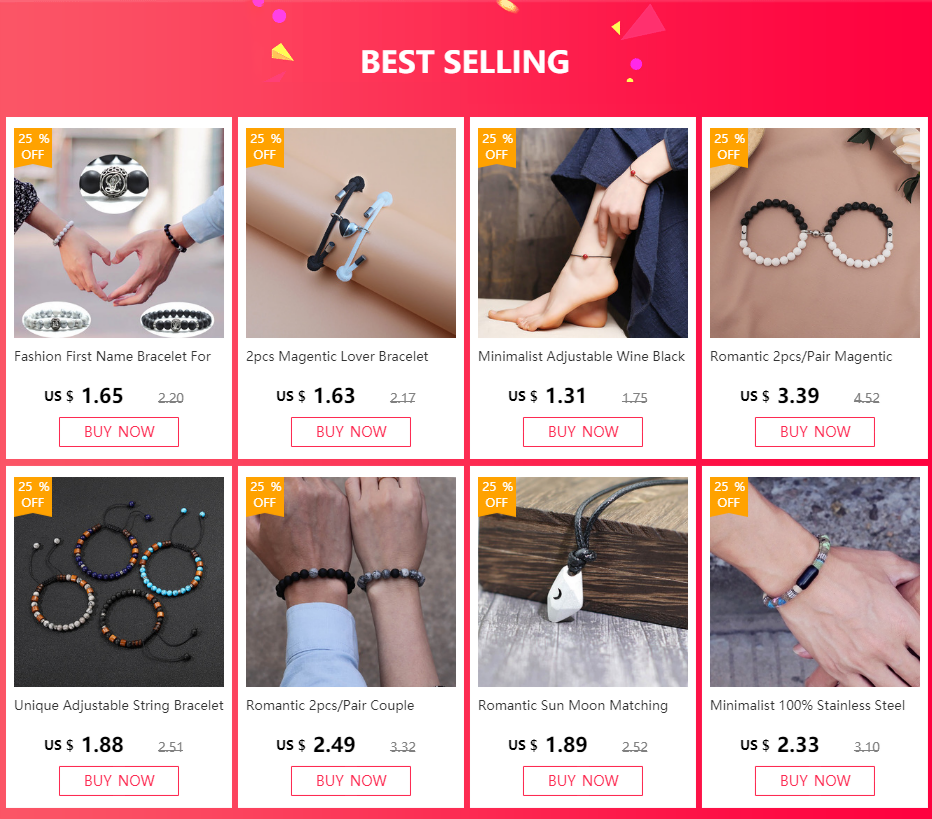Buy the 3.39 Romantic 2pcs/Pair Magentic bracelet
The height and width of the screenshot is (819, 932).
(815, 431)
